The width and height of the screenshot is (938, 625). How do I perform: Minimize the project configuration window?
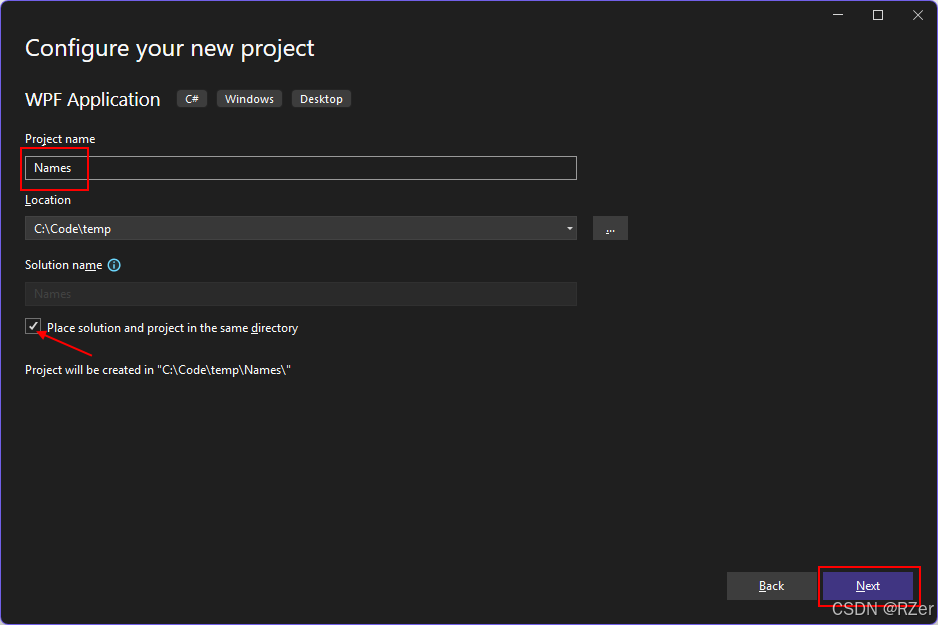tap(837, 15)
